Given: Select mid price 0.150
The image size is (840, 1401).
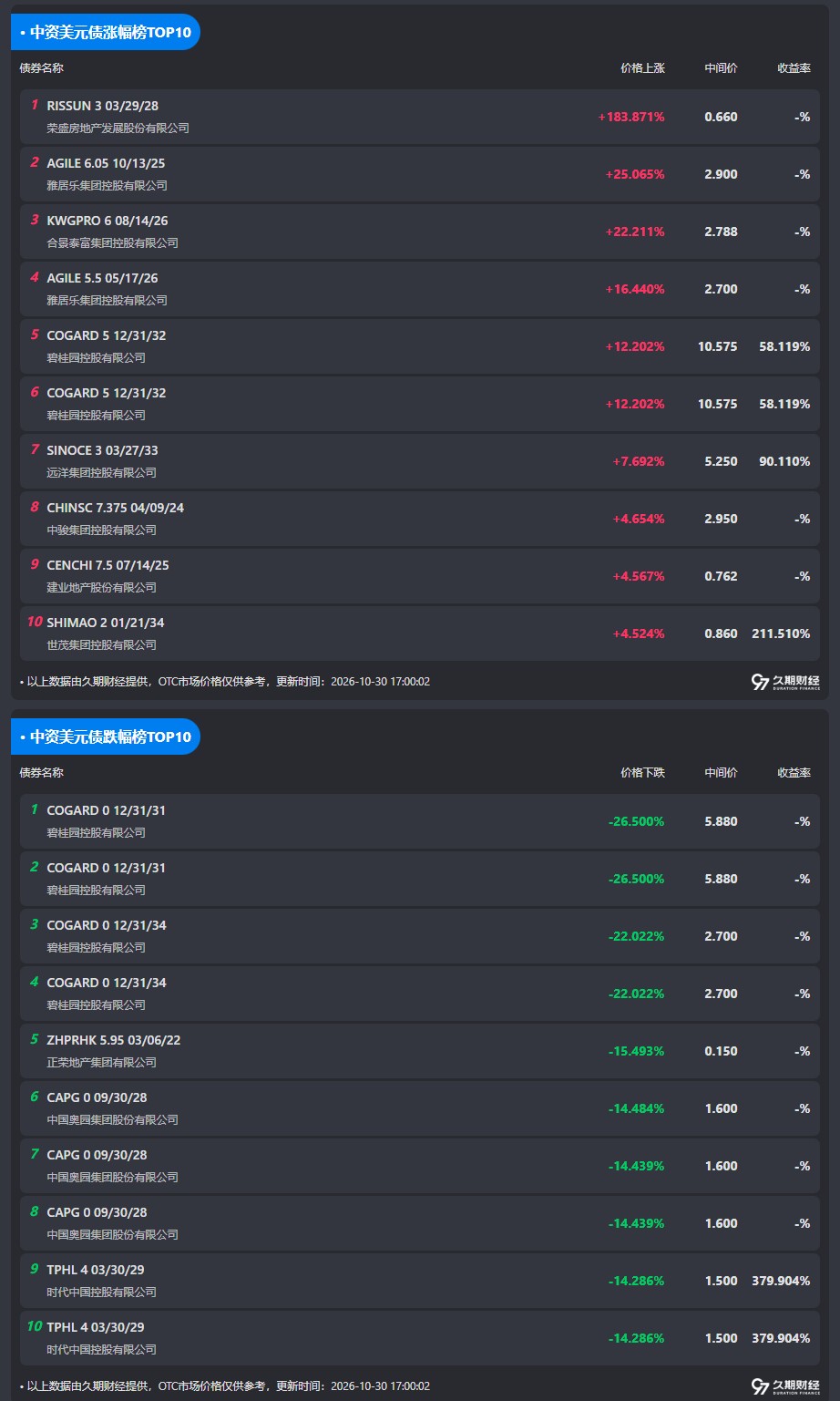Looking at the screenshot, I should coord(721,1051).
